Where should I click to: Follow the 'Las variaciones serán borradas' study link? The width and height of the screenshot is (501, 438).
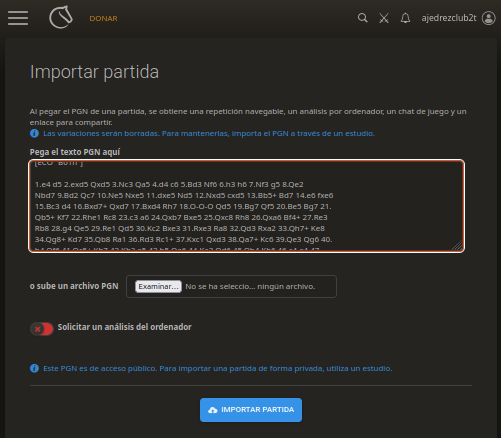tap(209, 133)
